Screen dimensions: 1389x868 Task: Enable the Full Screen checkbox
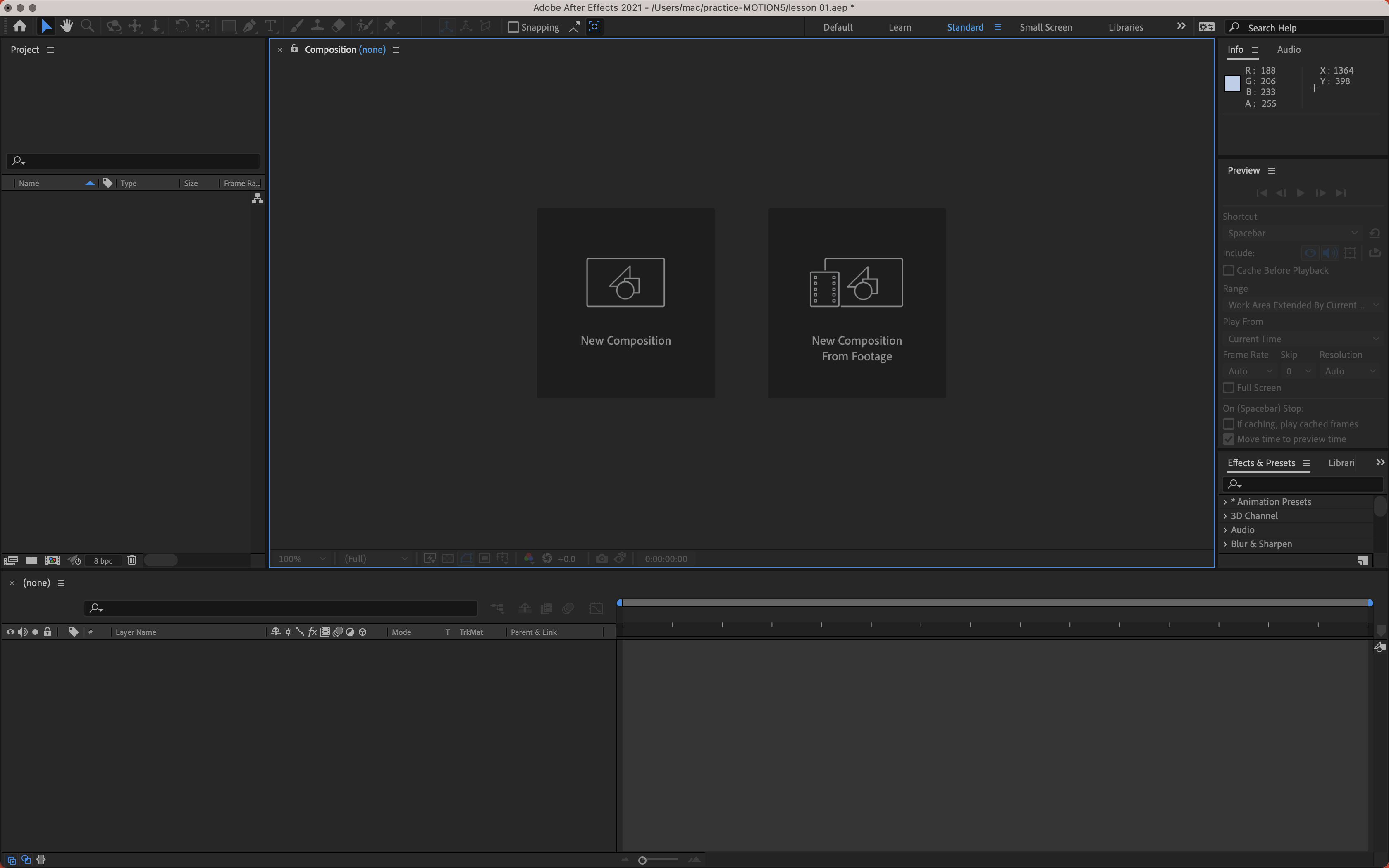1229,388
